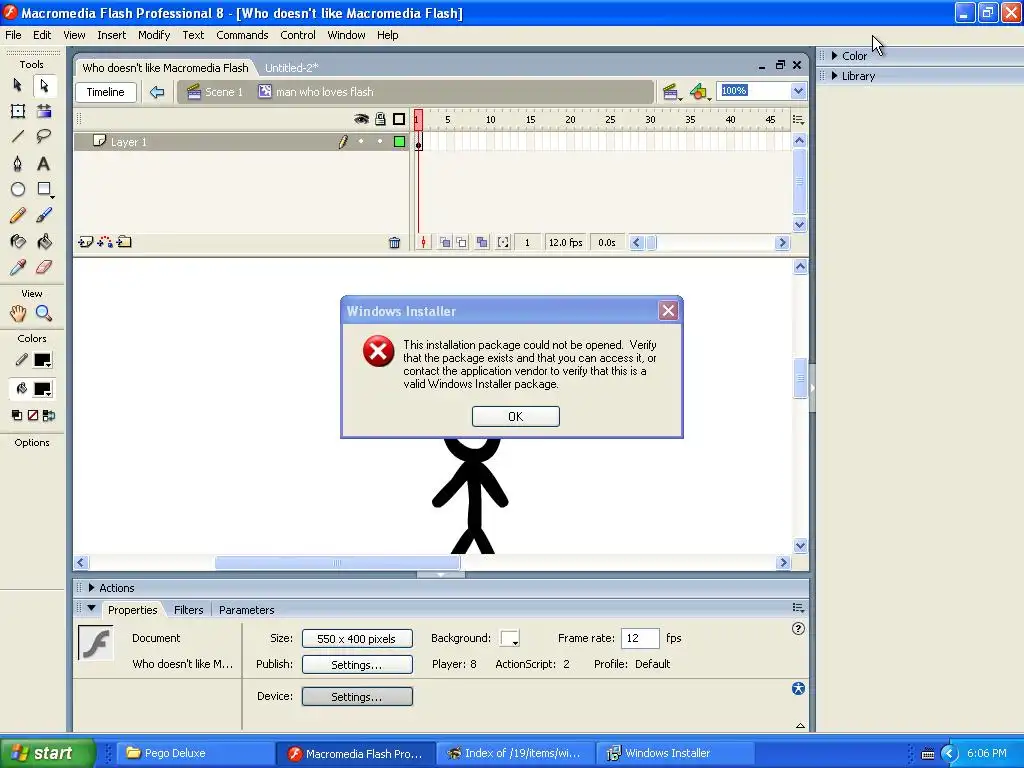Click OK in Windows Installer dialog

click(516, 417)
